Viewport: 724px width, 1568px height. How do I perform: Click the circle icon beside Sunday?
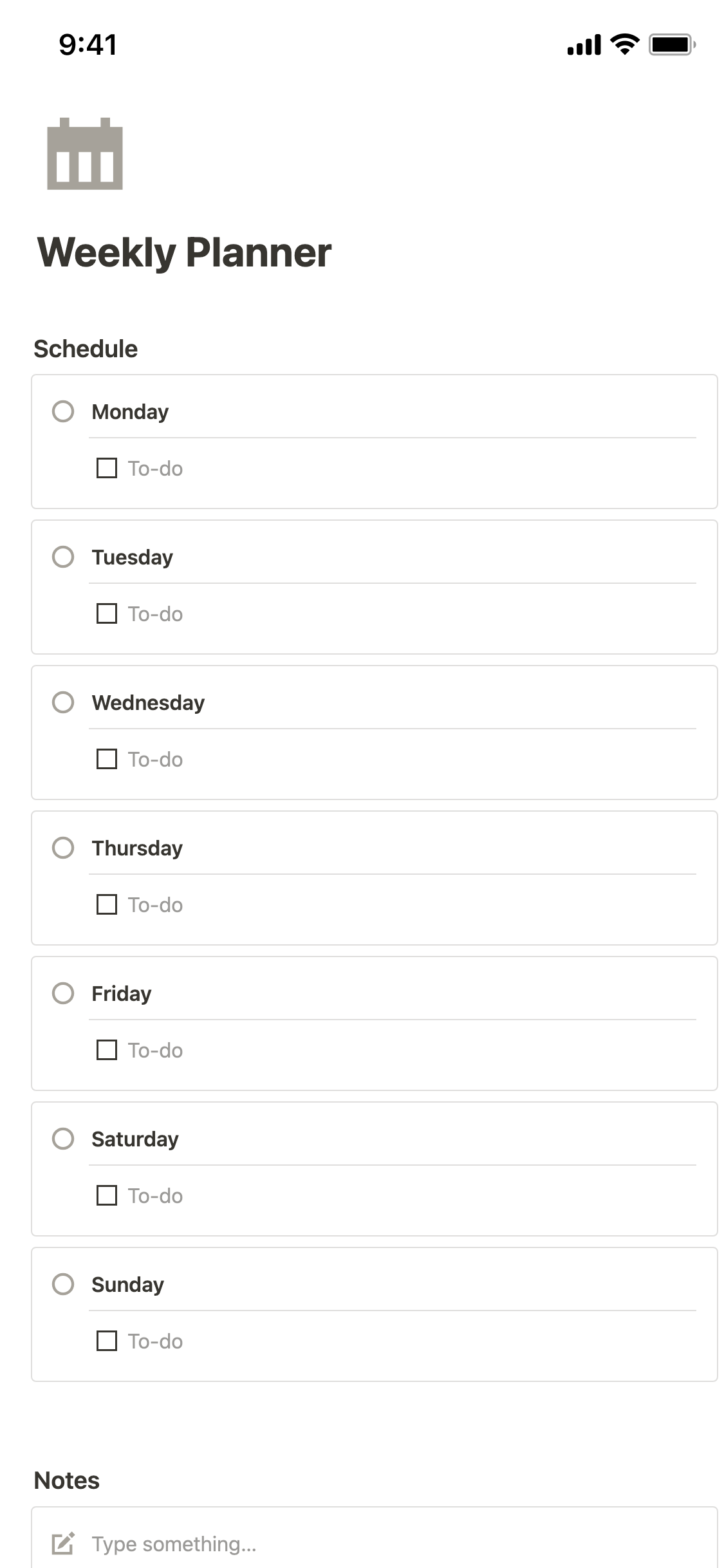[63, 1284]
